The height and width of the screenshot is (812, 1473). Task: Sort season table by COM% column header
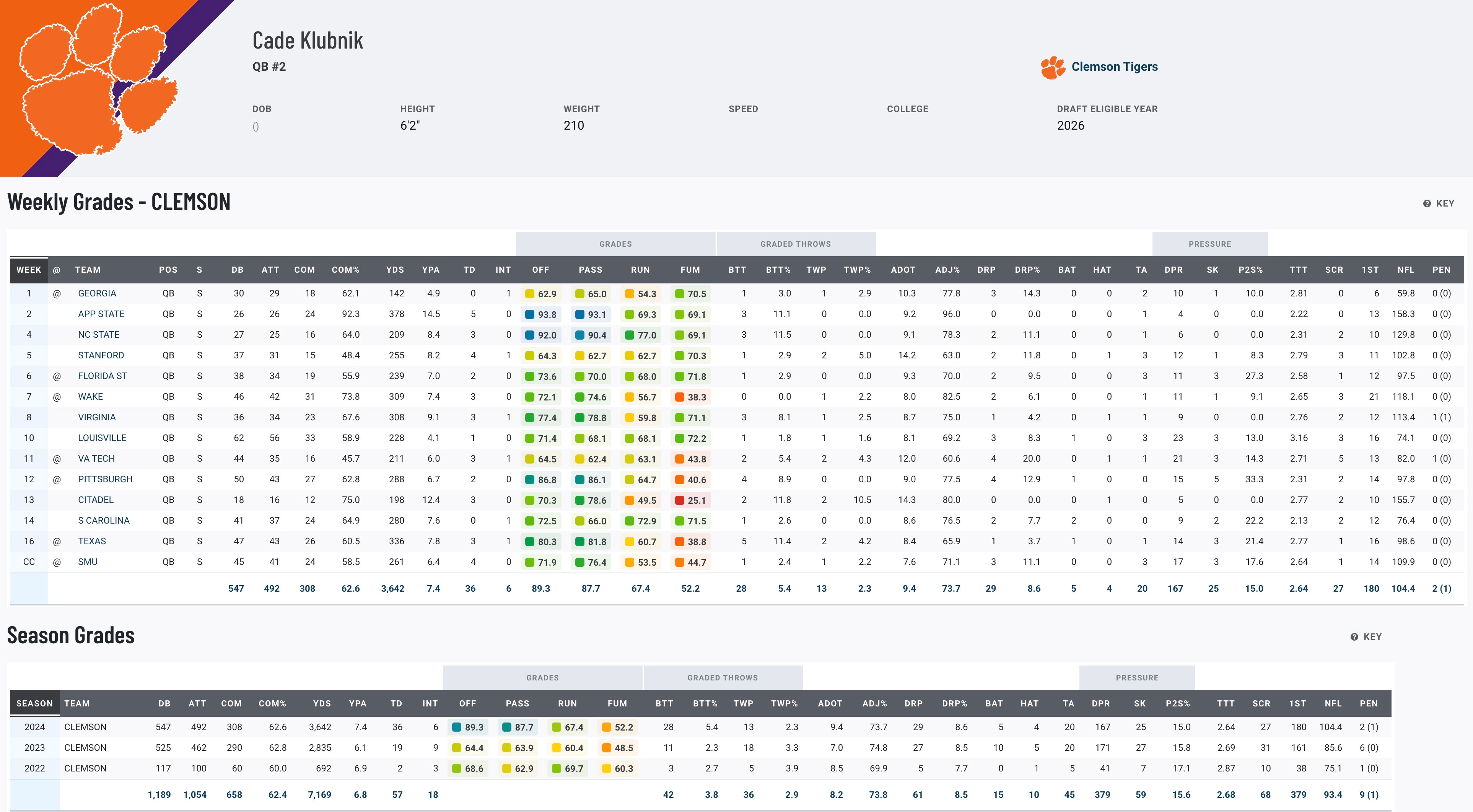272,703
